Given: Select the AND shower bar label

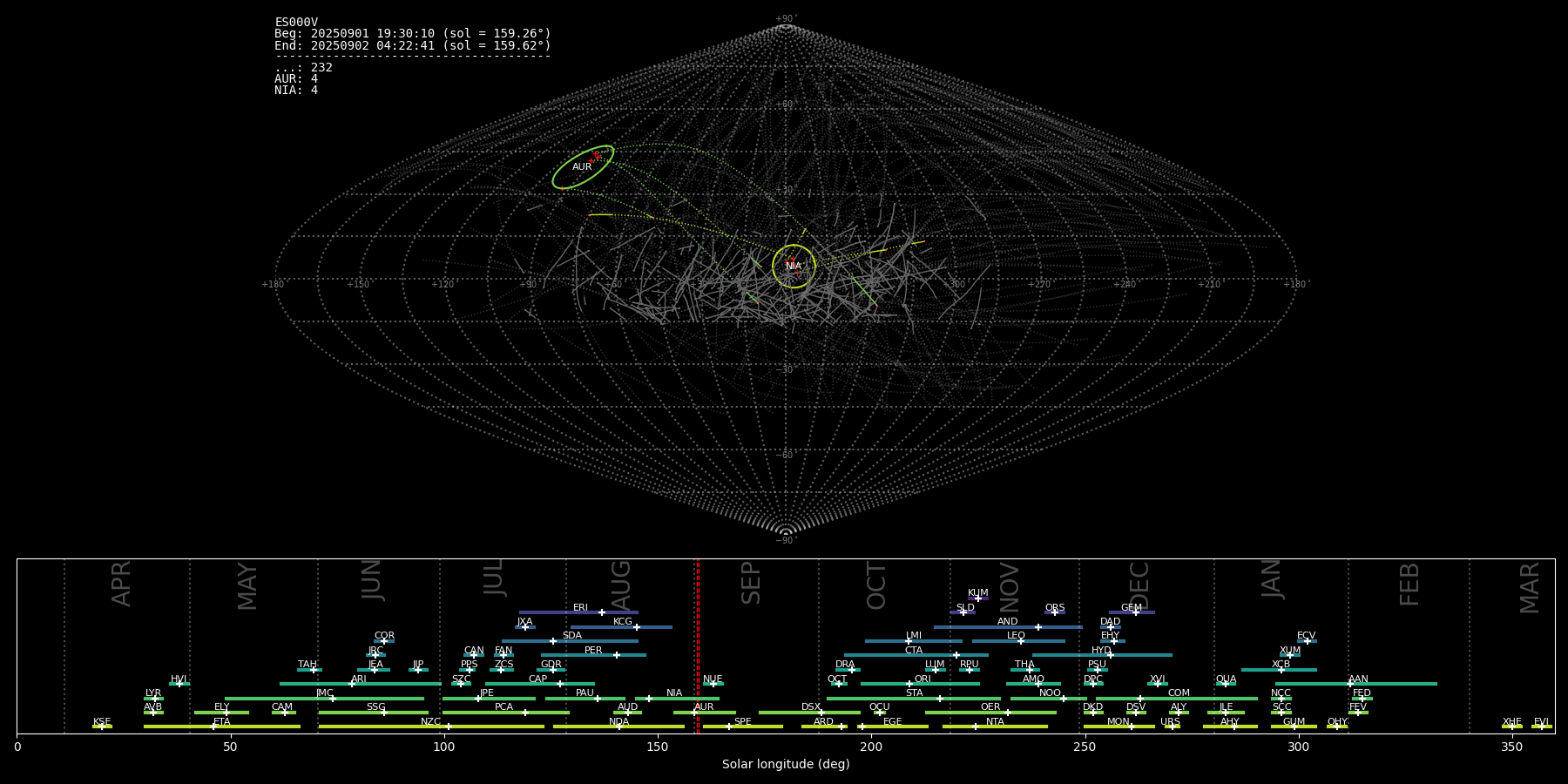Looking at the screenshot, I should click(x=1008, y=622).
